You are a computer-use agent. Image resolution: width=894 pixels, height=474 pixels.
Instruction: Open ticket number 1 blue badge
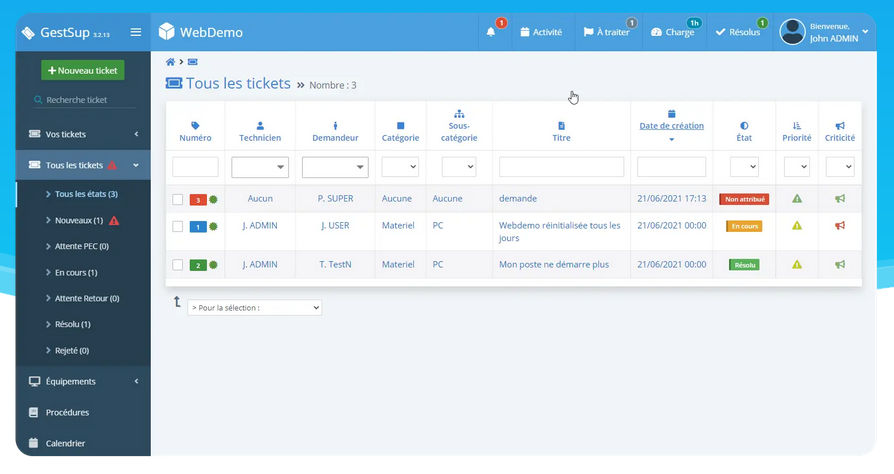coord(198,227)
